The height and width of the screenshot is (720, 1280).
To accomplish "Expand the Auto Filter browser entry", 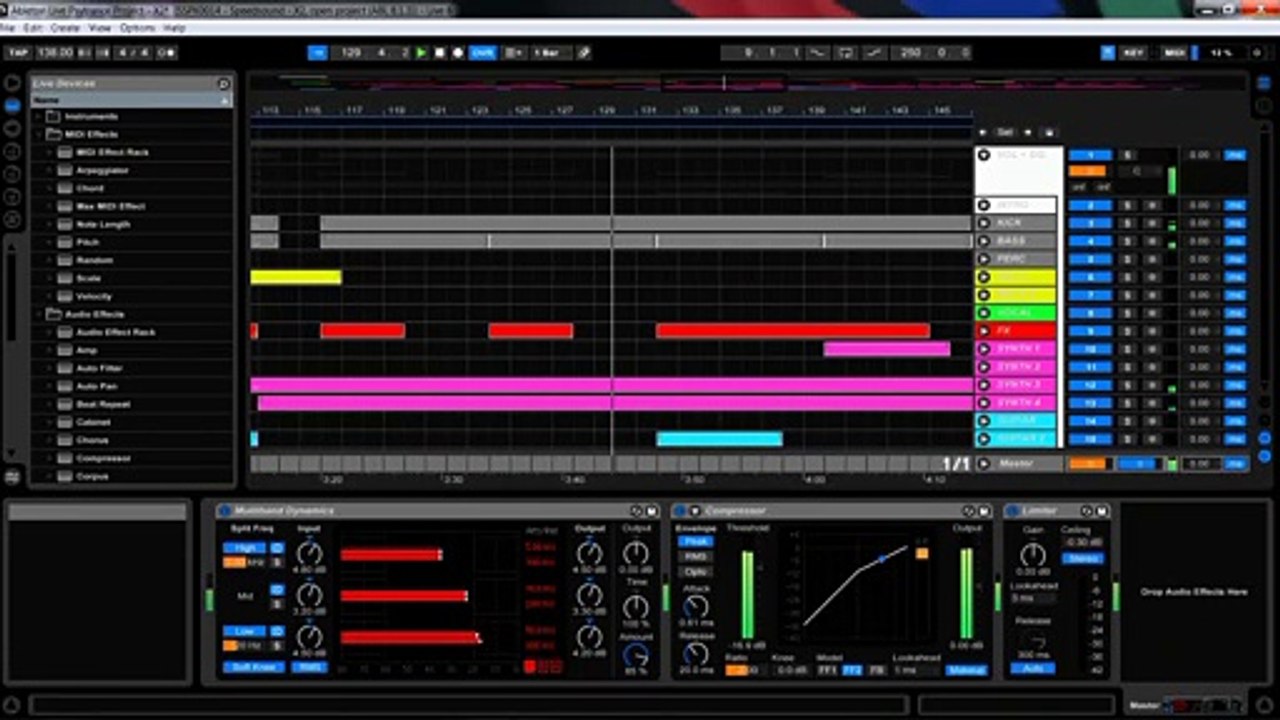I will 50,369.
